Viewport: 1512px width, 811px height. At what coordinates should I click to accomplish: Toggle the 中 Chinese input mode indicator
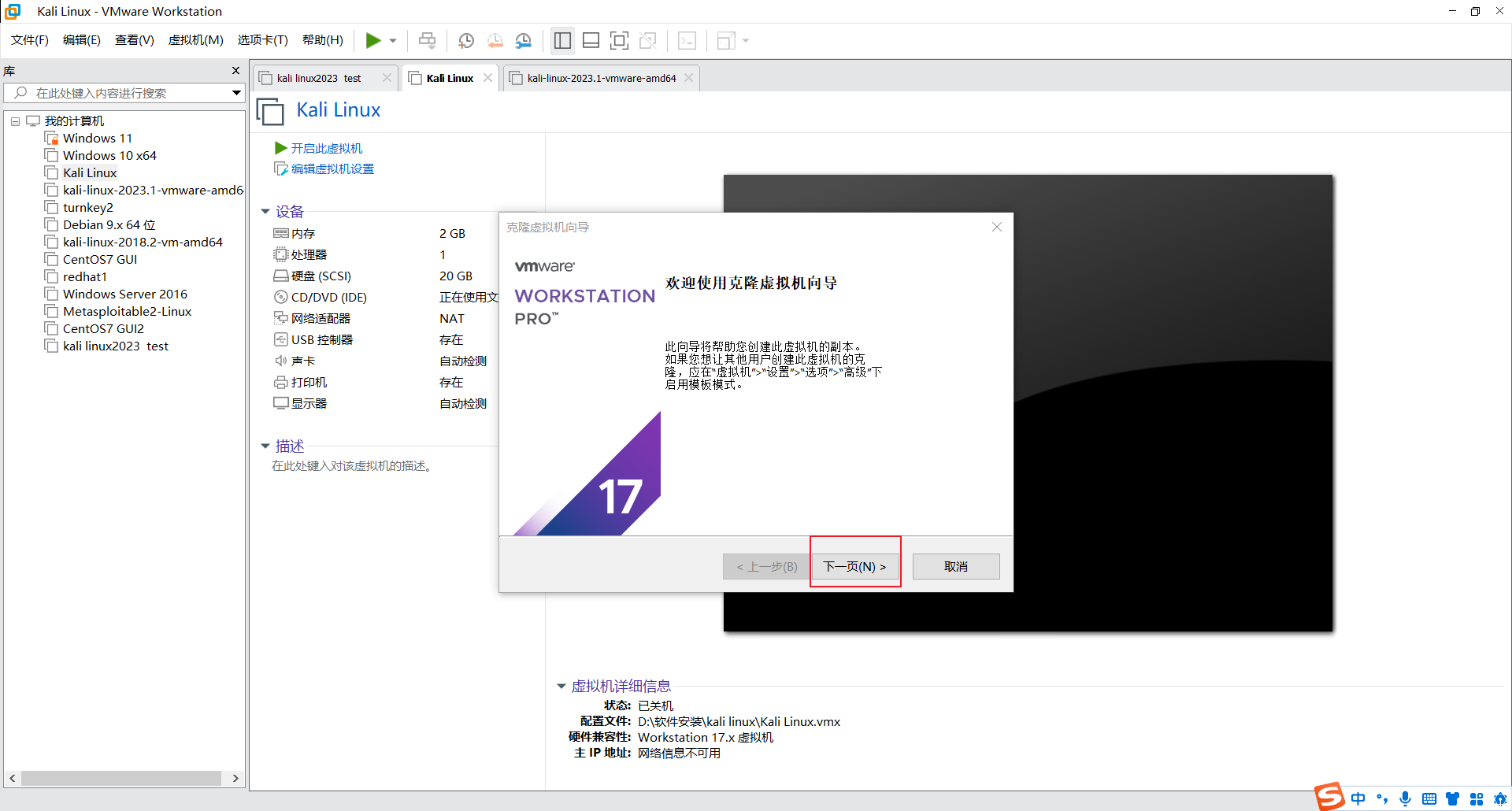[1358, 798]
